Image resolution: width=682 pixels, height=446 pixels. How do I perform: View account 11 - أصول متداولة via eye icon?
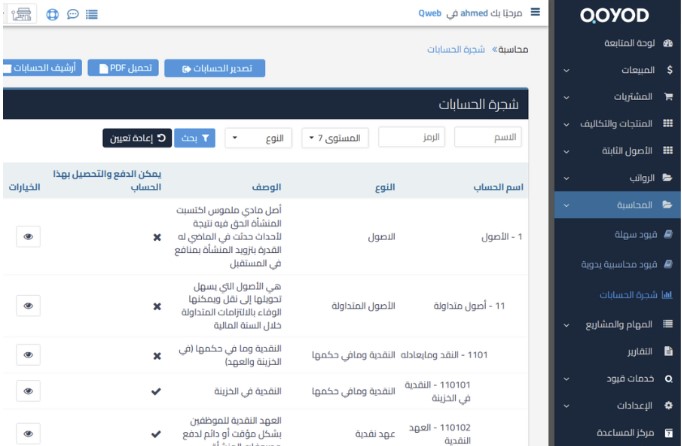[x=28, y=305]
